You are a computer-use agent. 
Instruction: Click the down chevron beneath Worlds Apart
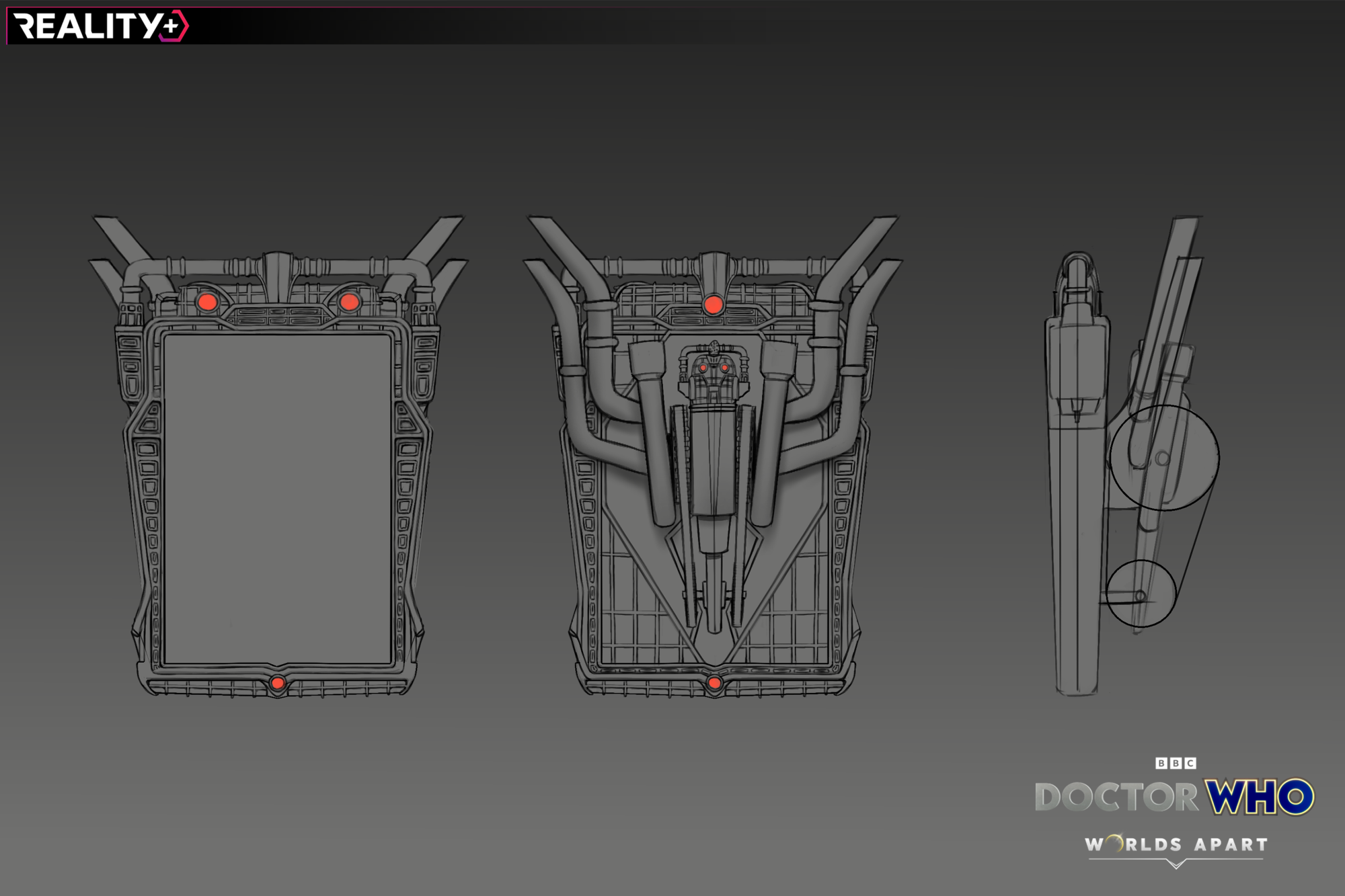[1176, 864]
